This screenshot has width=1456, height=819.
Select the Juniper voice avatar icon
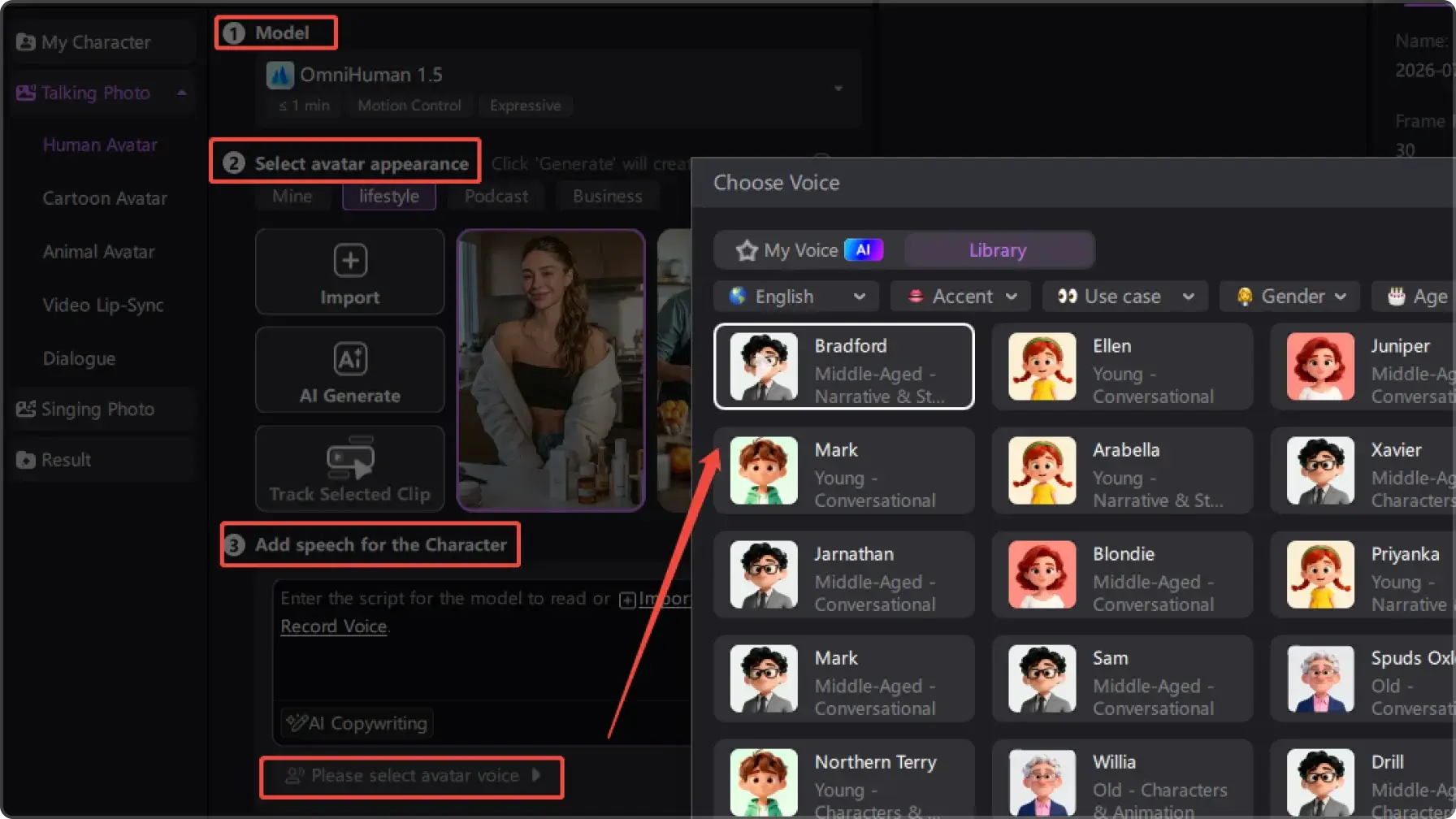point(1320,367)
